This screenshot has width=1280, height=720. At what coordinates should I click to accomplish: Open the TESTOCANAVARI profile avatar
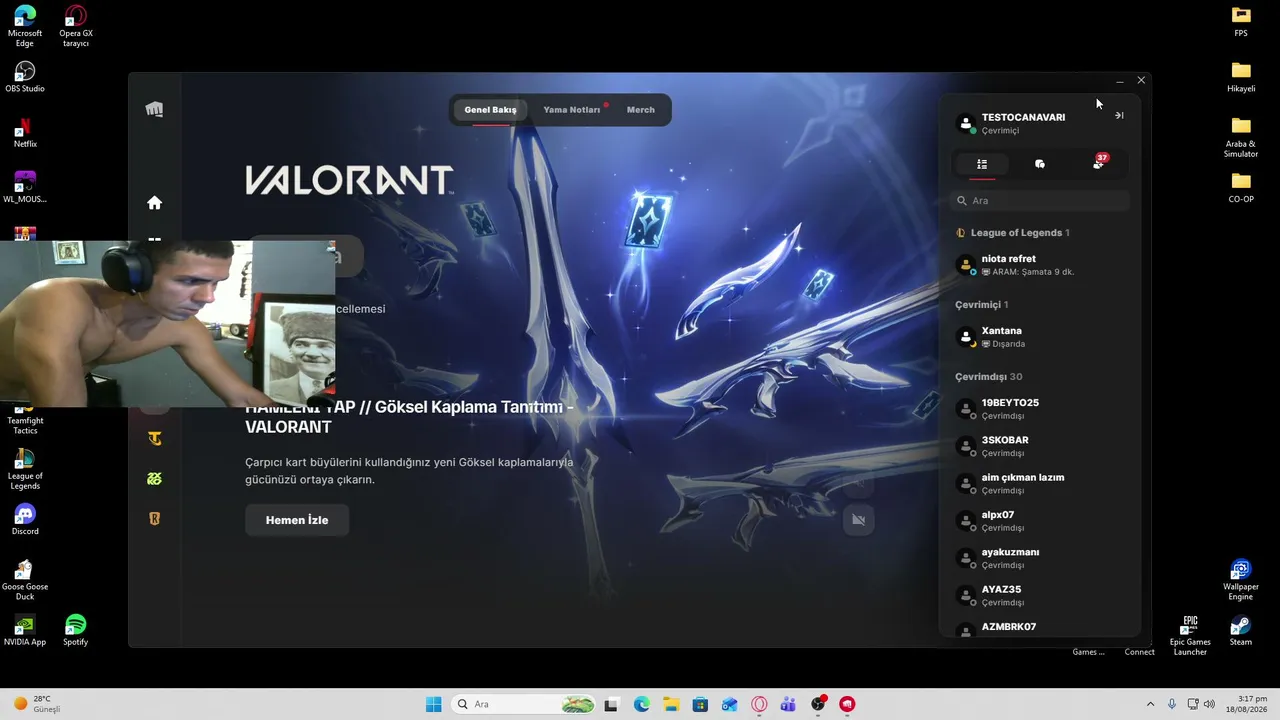click(966, 123)
